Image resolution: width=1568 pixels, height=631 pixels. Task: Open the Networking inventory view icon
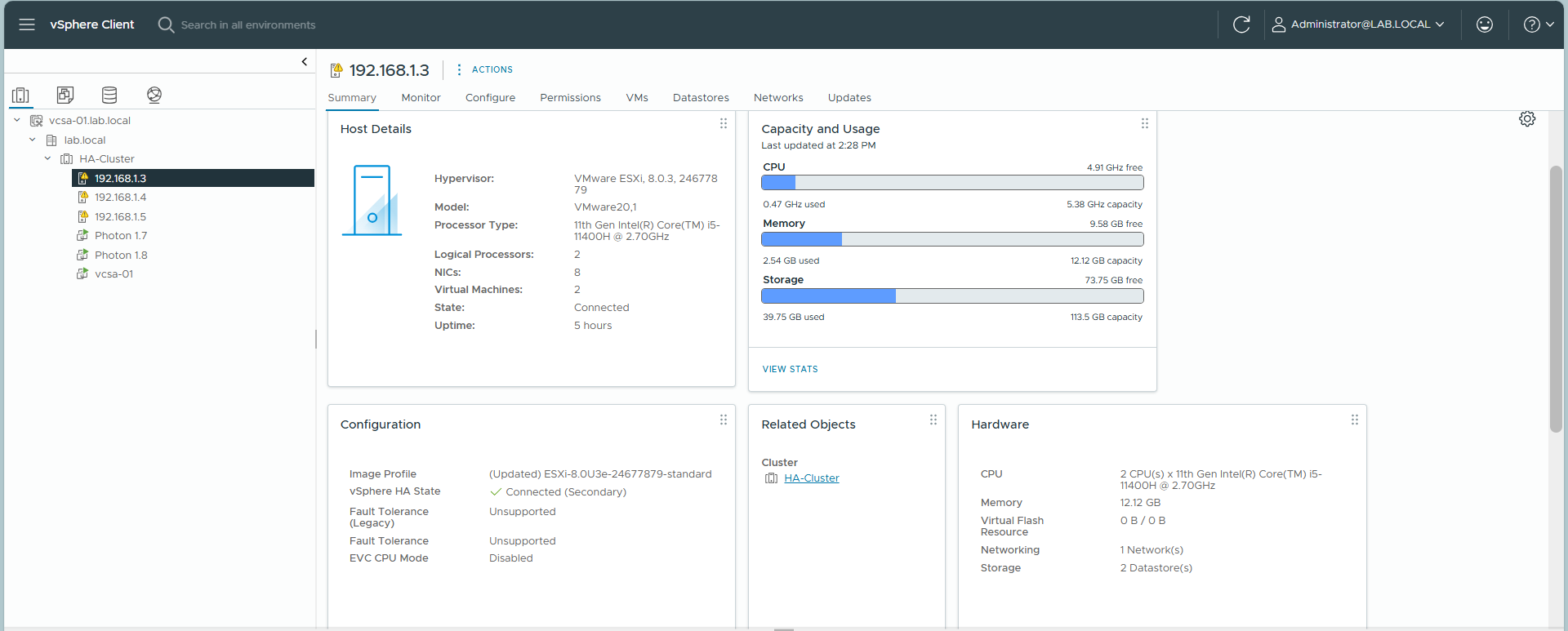pos(154,95)
